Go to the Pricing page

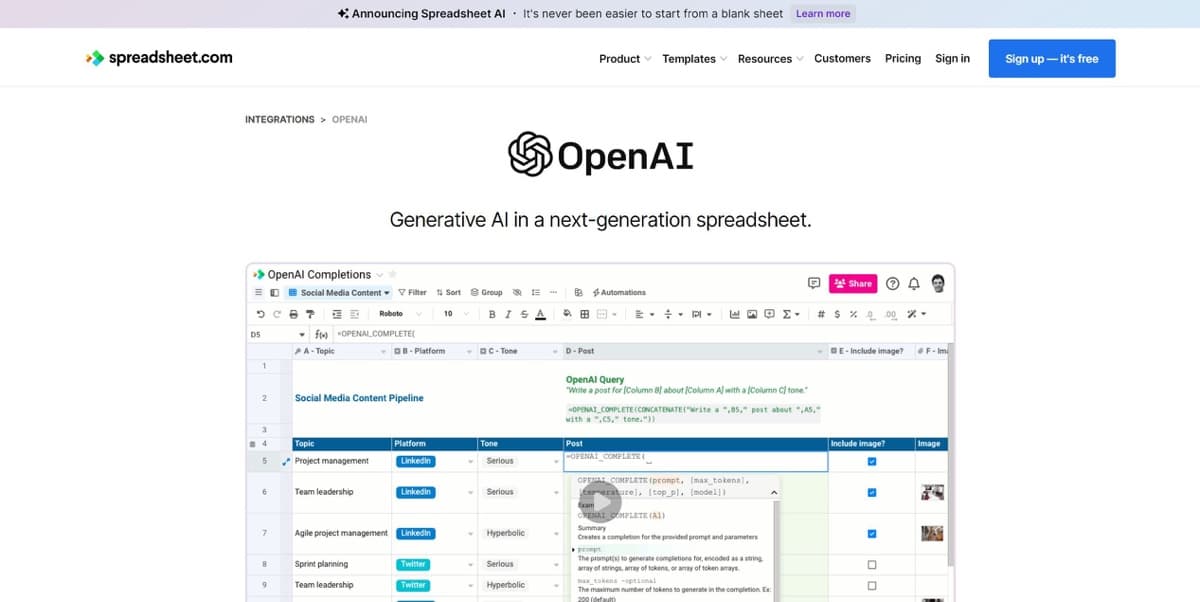[903, 59]
